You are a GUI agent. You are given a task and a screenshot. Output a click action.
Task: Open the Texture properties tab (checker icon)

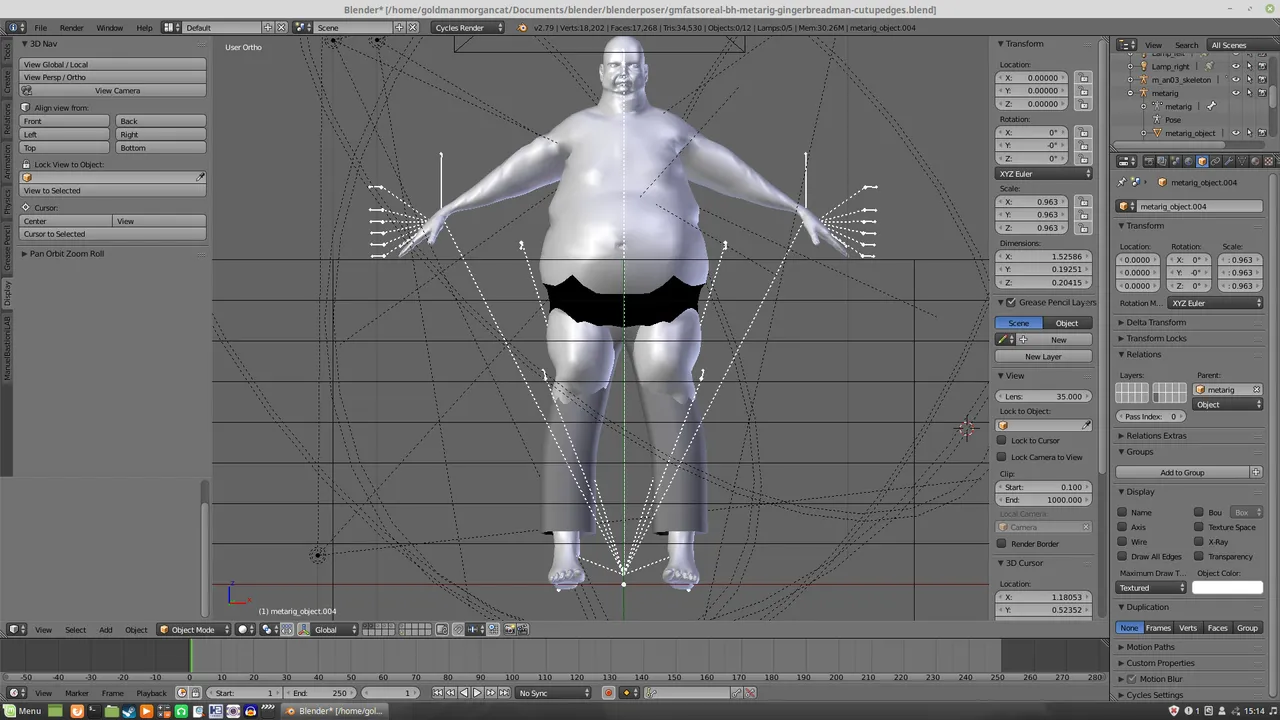tap(1269, 161)
